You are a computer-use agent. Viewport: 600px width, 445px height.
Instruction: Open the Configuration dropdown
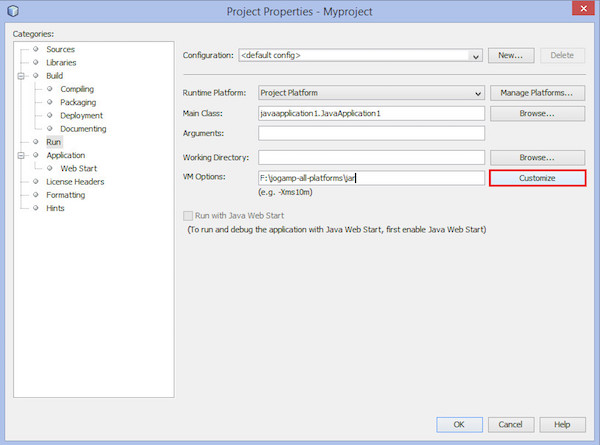point(360,55)
